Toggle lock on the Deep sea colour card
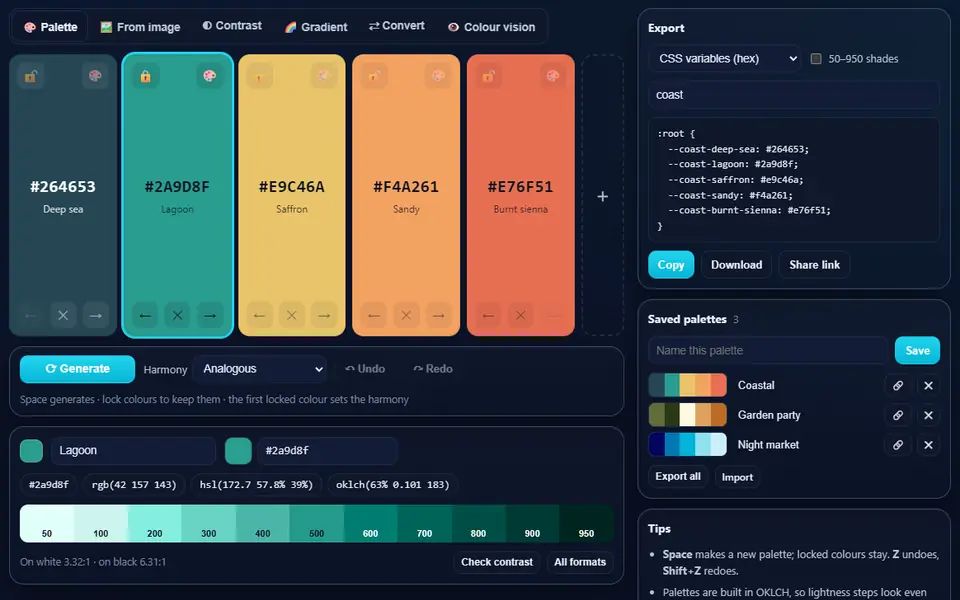Screen dimensions: 960x600 31,76
